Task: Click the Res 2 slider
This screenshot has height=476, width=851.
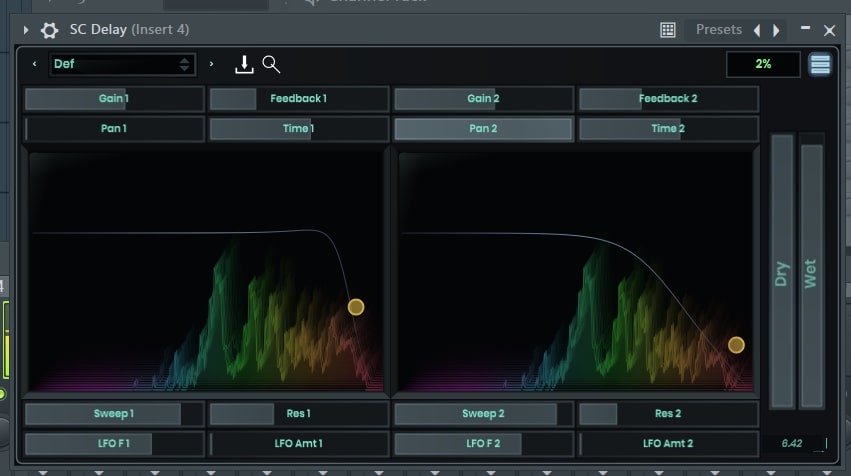Action: [x=668, y=414]
